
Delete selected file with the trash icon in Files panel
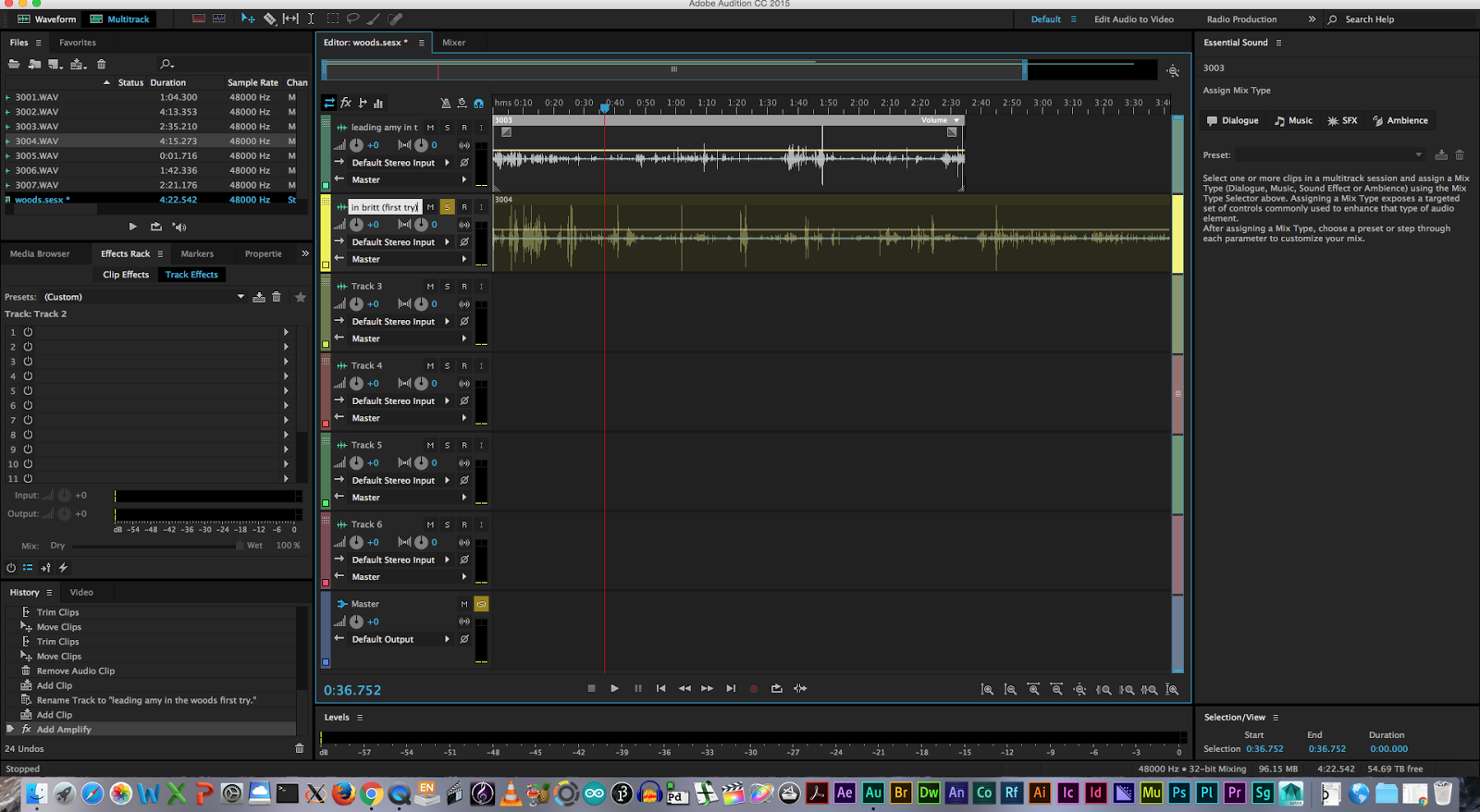point(102,64)
